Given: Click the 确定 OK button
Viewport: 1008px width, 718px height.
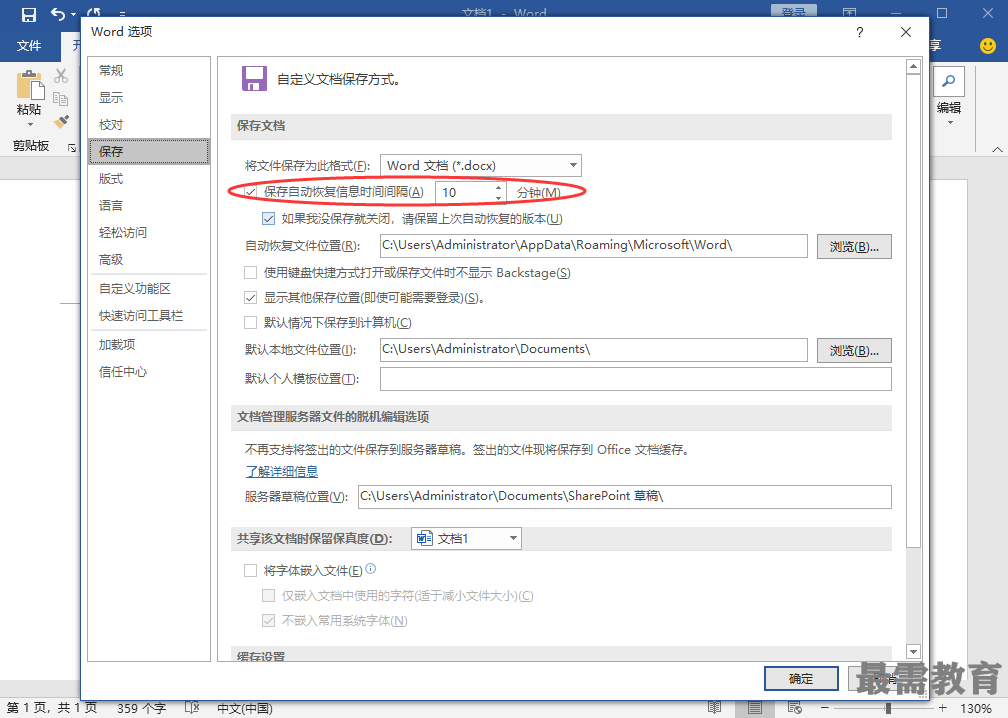Looking at the screenshot, I should click(801, 678).
